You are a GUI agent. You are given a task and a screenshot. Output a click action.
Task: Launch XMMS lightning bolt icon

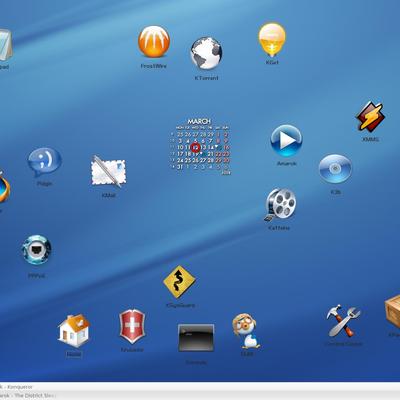tap(370, 117)
